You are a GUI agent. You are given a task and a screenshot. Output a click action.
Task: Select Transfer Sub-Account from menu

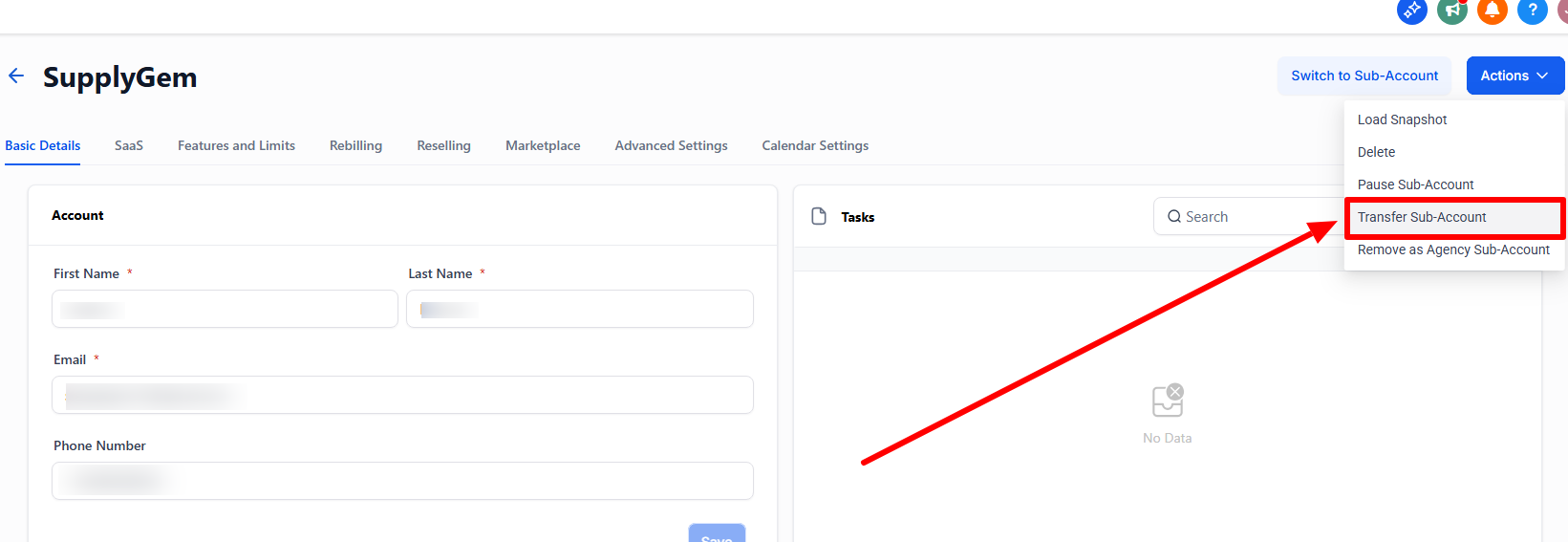pos(1422,217)
